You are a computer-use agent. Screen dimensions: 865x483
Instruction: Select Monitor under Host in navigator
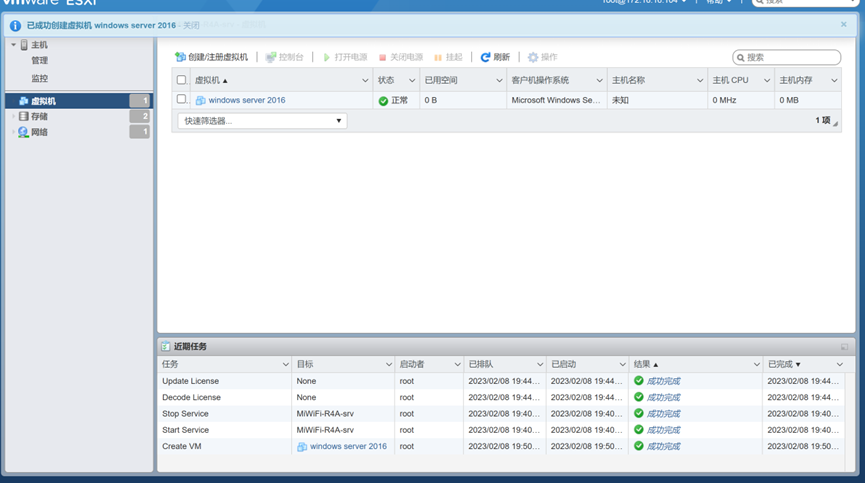pyautogui.click(x=39, y=78)
